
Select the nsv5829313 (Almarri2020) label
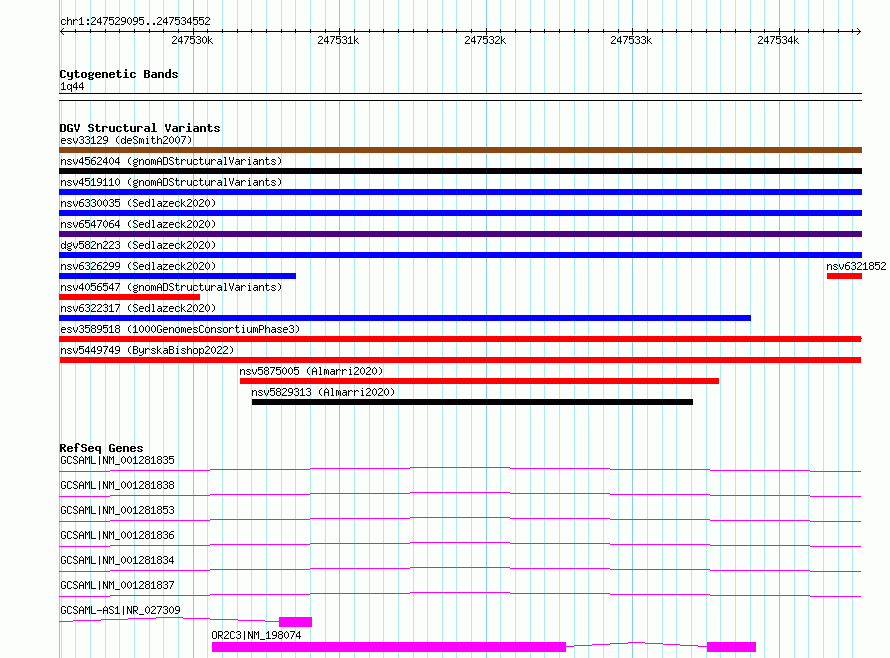pyautogui.click(x=323, y=392)
